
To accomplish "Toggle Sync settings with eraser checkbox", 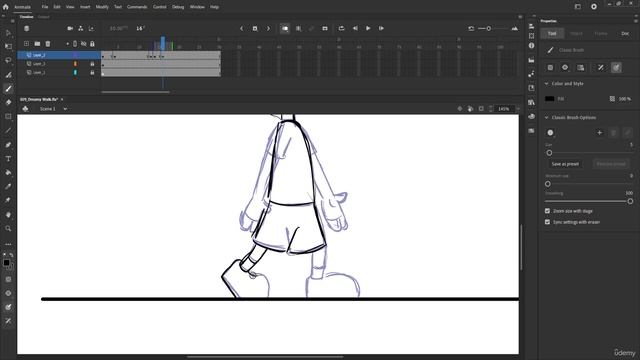I will pyautogui.click(x=547, y=222).
